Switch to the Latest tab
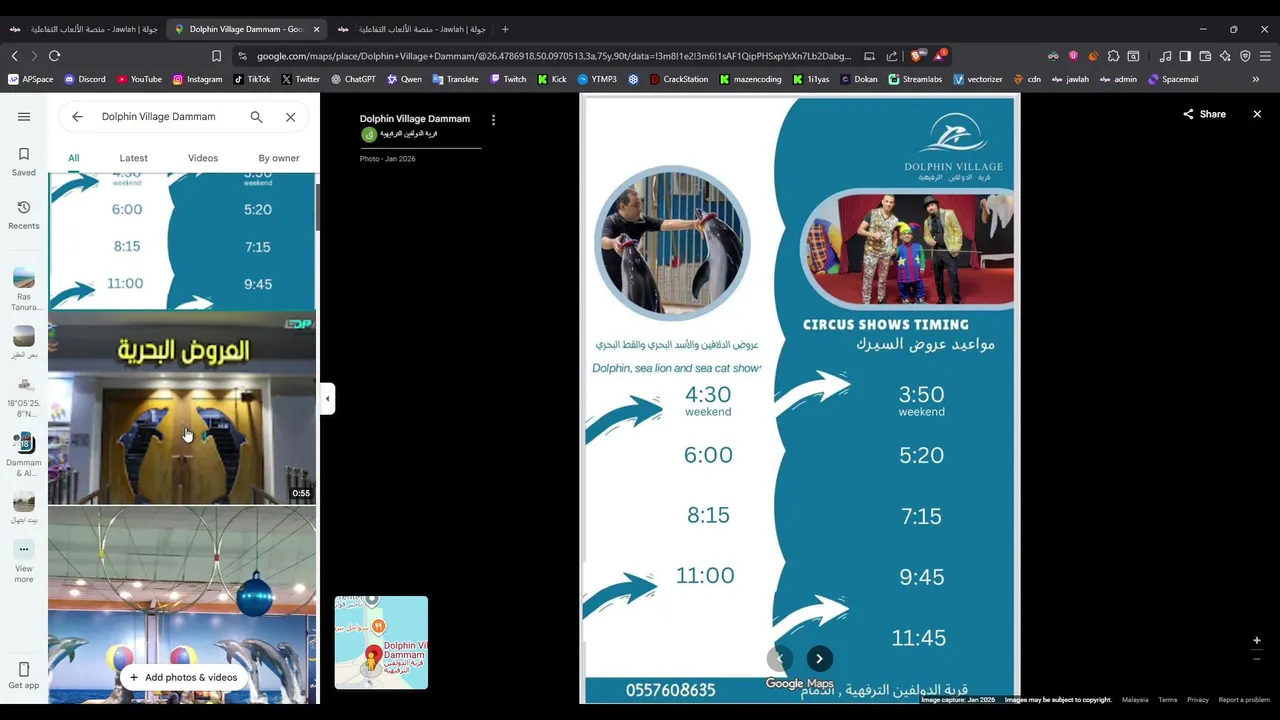This screenshot has height=720, width=1280. (133, 158)
